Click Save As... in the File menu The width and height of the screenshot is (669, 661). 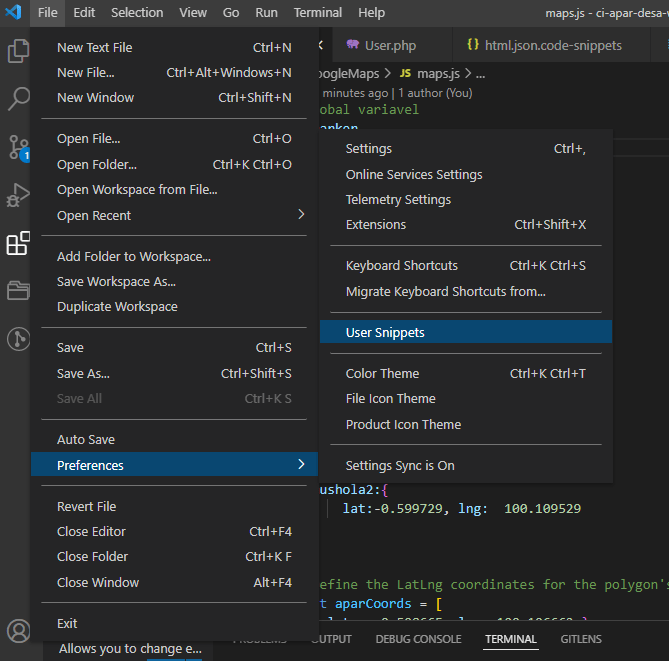pyautogui.click(x=174, y=374)
